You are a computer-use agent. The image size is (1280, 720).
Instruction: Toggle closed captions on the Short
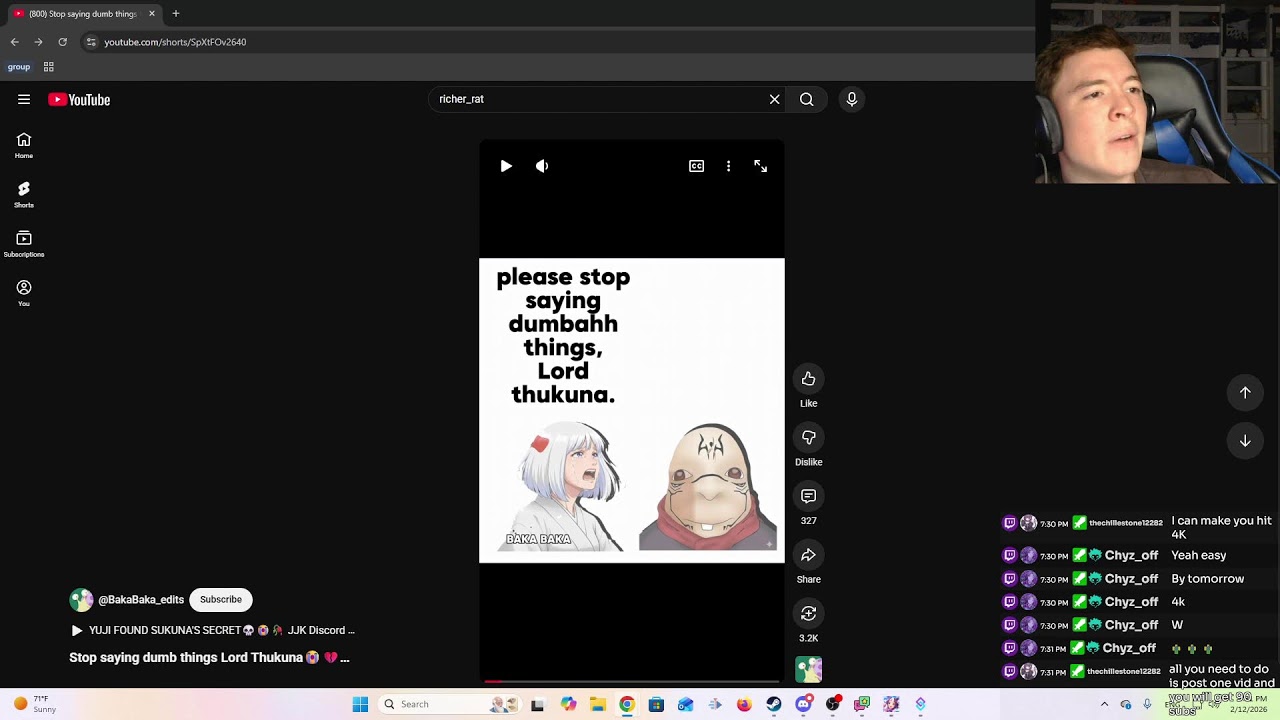coord(697,166)
